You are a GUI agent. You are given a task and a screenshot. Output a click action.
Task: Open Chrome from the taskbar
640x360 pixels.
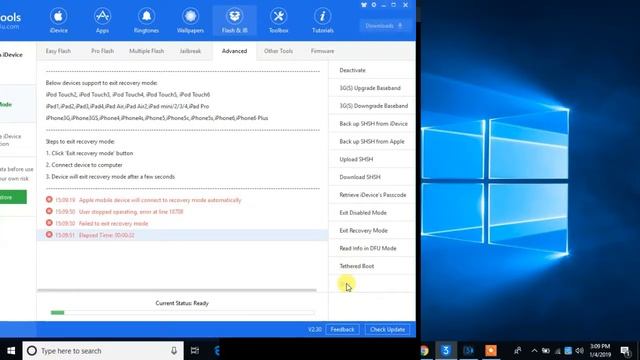(424, 351)
